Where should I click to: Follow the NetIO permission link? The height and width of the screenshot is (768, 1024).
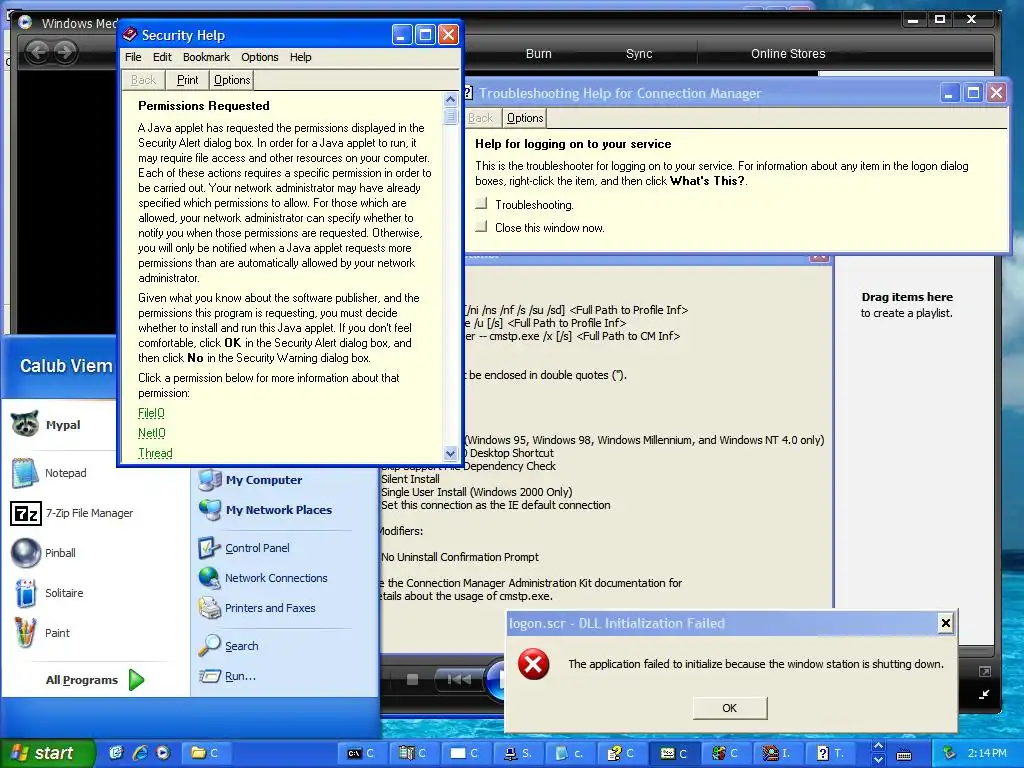tap(152, 433)
